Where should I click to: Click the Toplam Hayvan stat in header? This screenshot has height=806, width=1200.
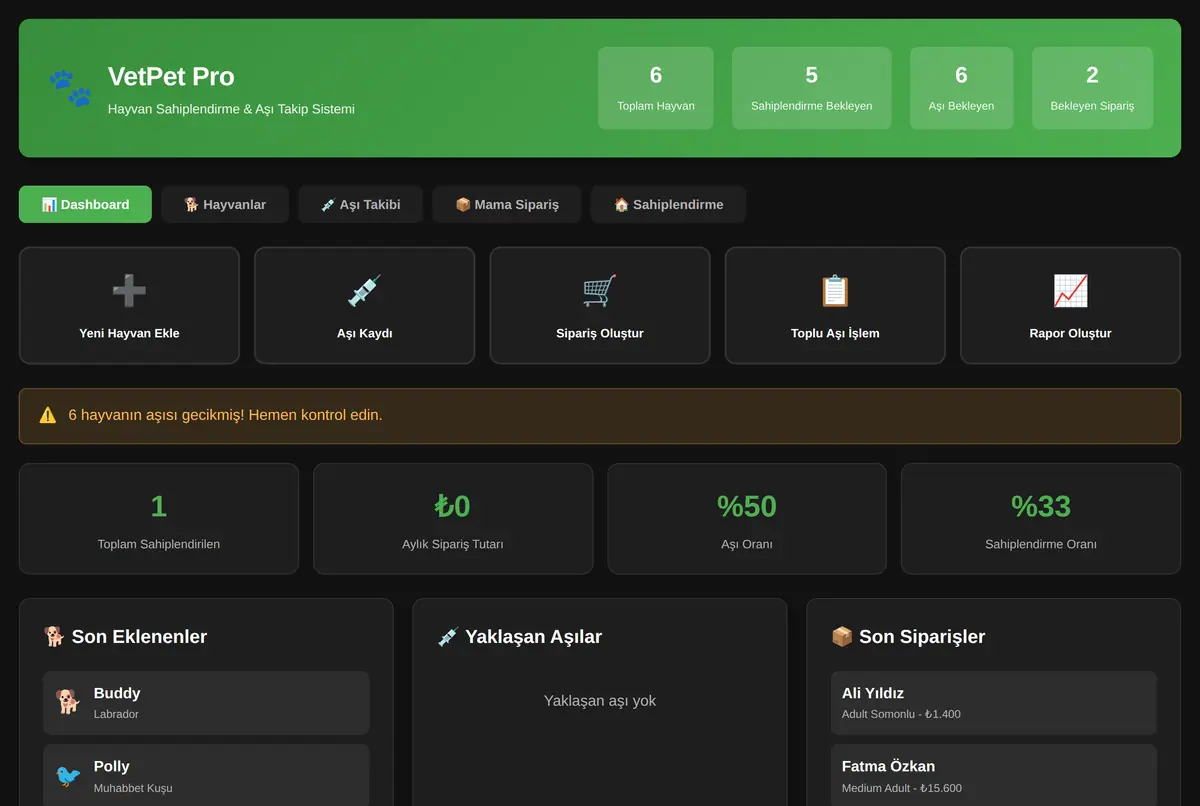(656, 88)
